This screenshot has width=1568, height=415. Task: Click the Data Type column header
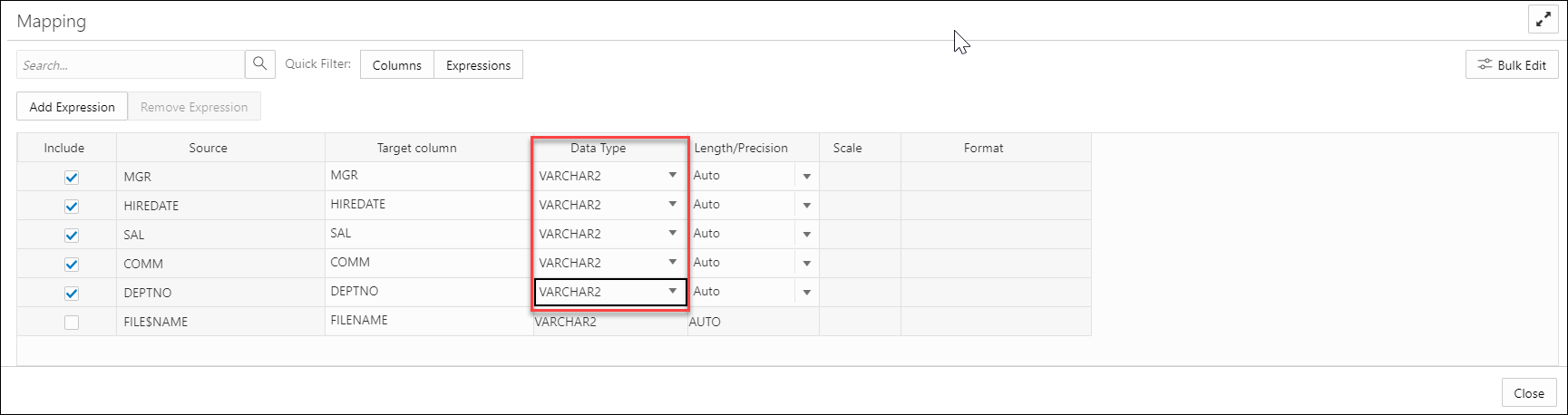pyautogui.click(x=599, y=148)
